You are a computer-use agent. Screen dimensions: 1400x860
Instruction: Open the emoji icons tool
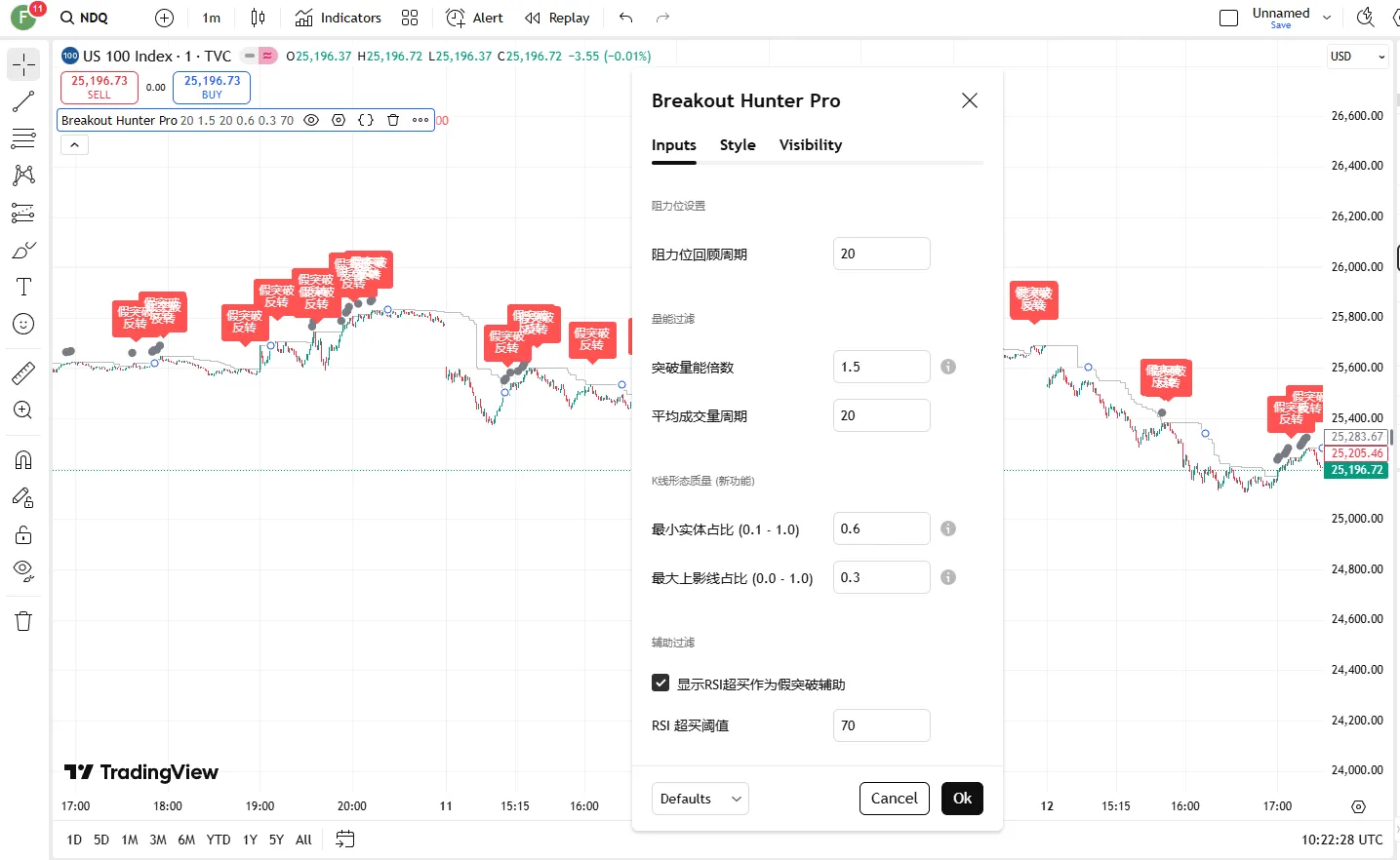(x=23, y=324)
